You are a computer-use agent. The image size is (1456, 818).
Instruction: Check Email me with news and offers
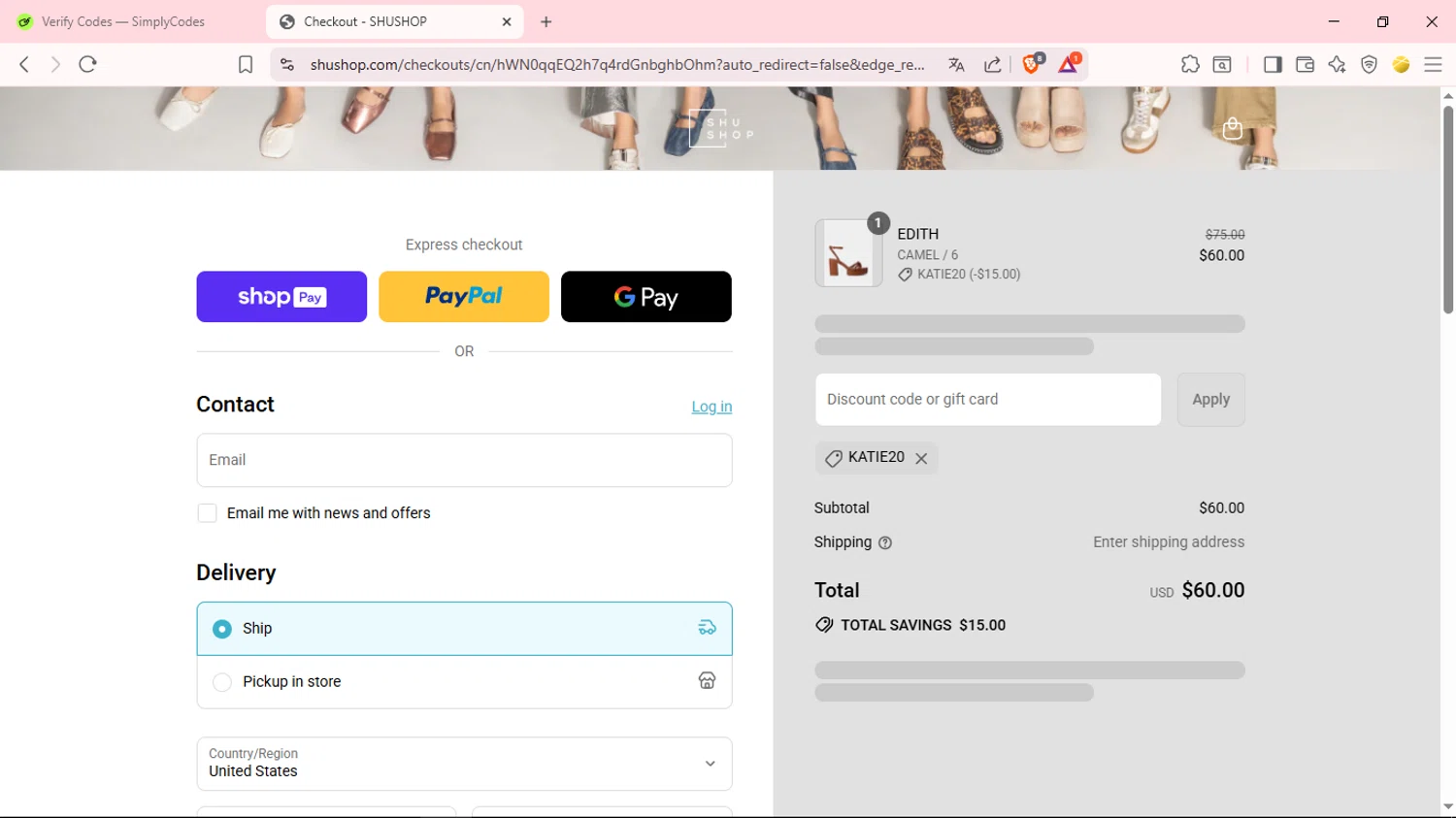(x=207, y=513)
